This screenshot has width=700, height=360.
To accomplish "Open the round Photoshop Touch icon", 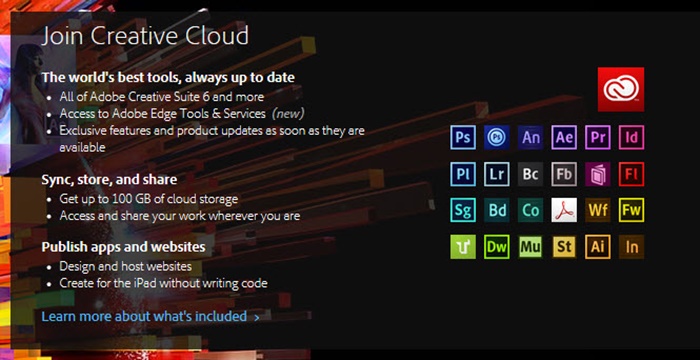I will tap(496, 137).
